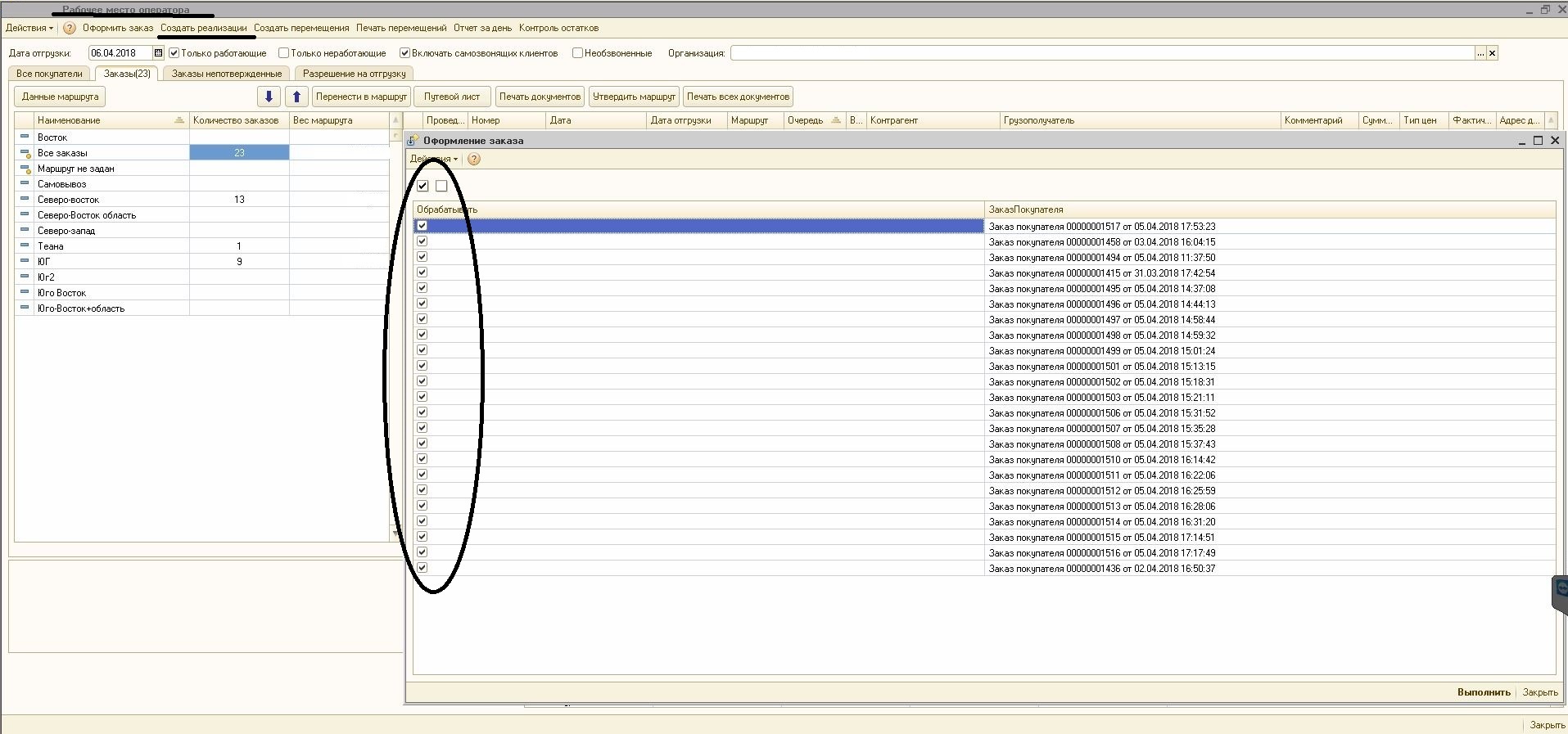The width and height of the screenshot is (1568, 734).
Task: Click the uncheck-all icon above Обрабатывать column
Action: pos(441,186)
